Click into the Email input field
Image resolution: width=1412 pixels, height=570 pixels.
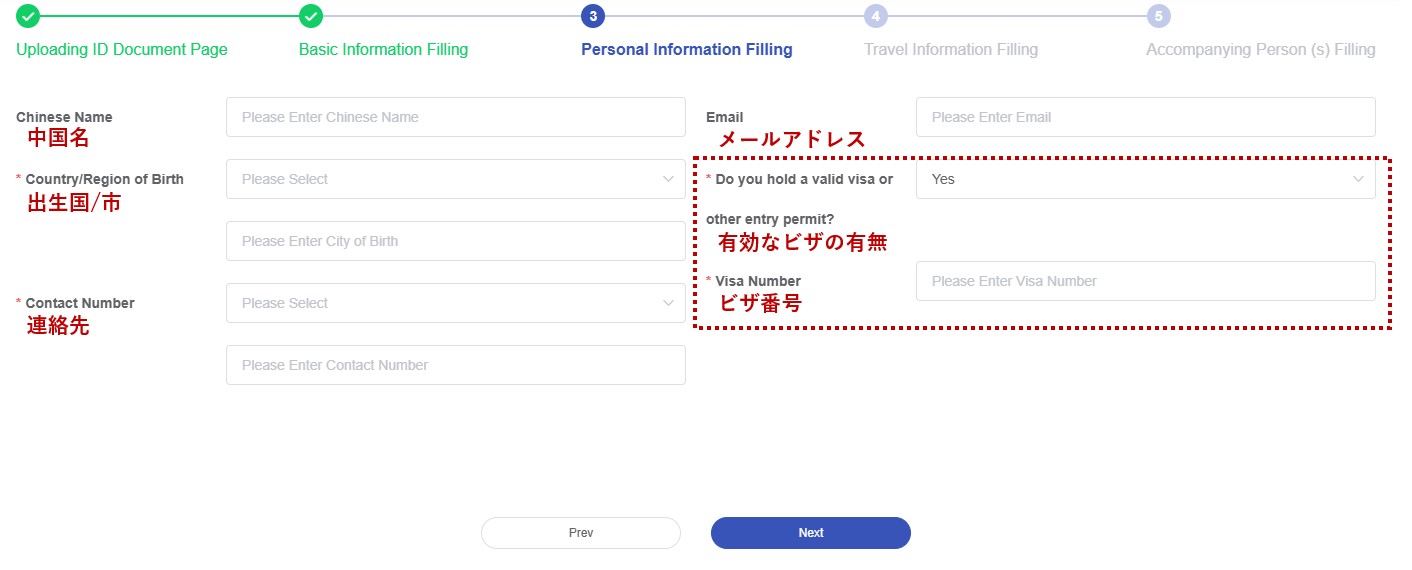(x=1145, y=117)
